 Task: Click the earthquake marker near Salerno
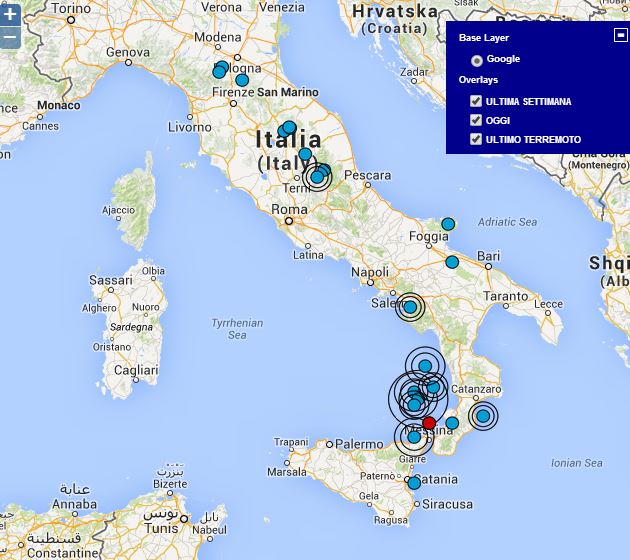tap(410, 307)
